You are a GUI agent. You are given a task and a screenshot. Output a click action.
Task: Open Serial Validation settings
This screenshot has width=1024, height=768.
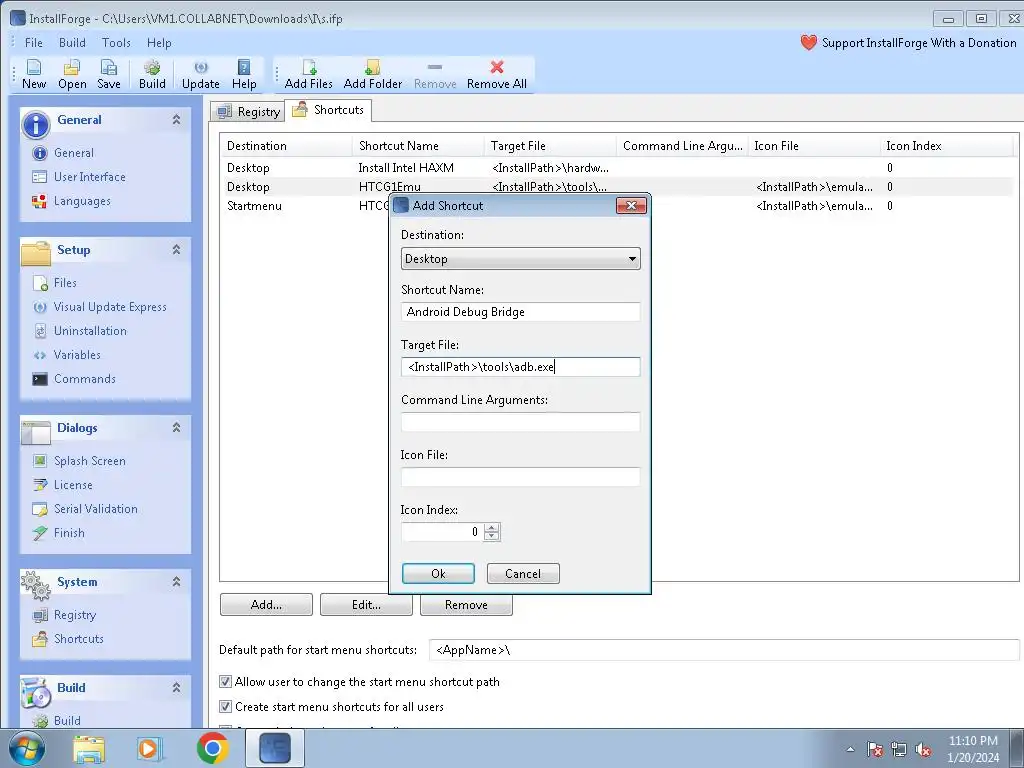coord(95,509)
